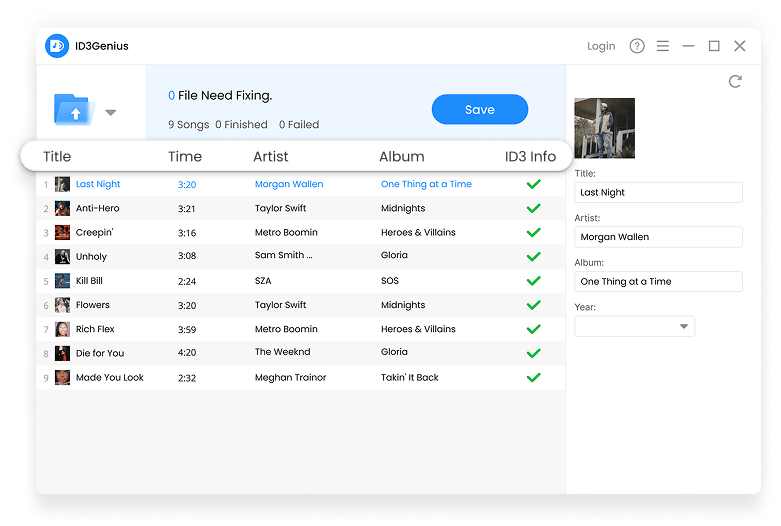Viewport: 781px width, 526px height.
Task: Click One Thing at a Time album cell in list
Action: (426, 184)
